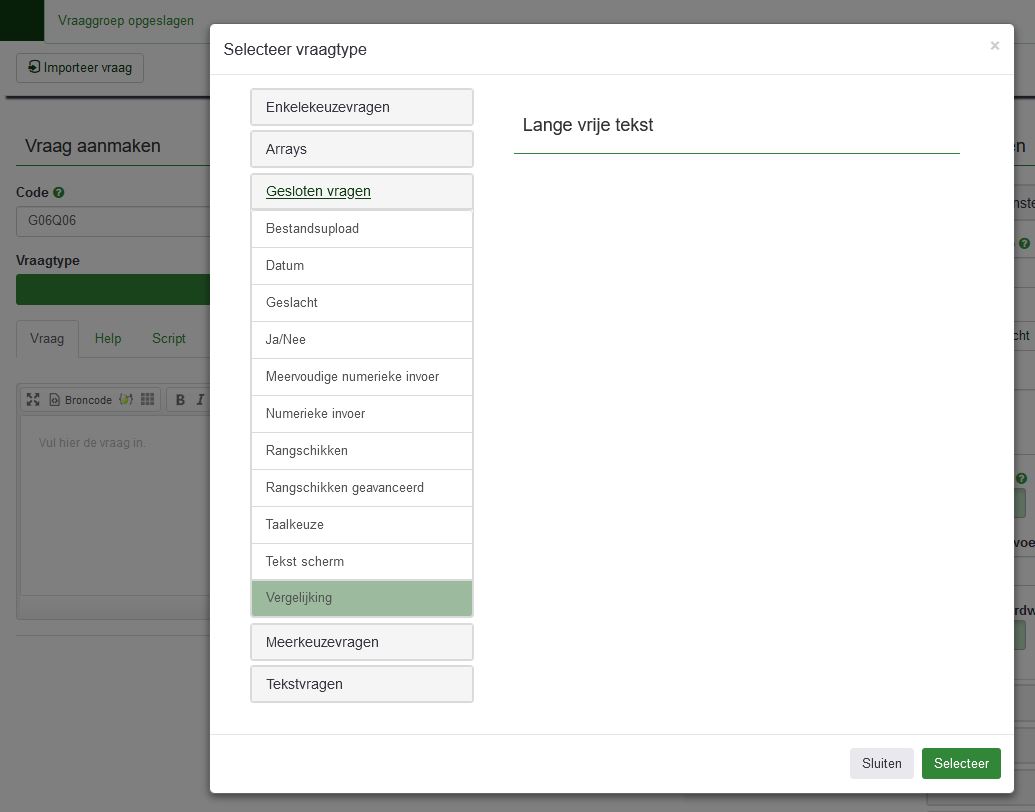Expand the Arrays question group
This screenshot has width=1035, height=812.
[361, 149]
